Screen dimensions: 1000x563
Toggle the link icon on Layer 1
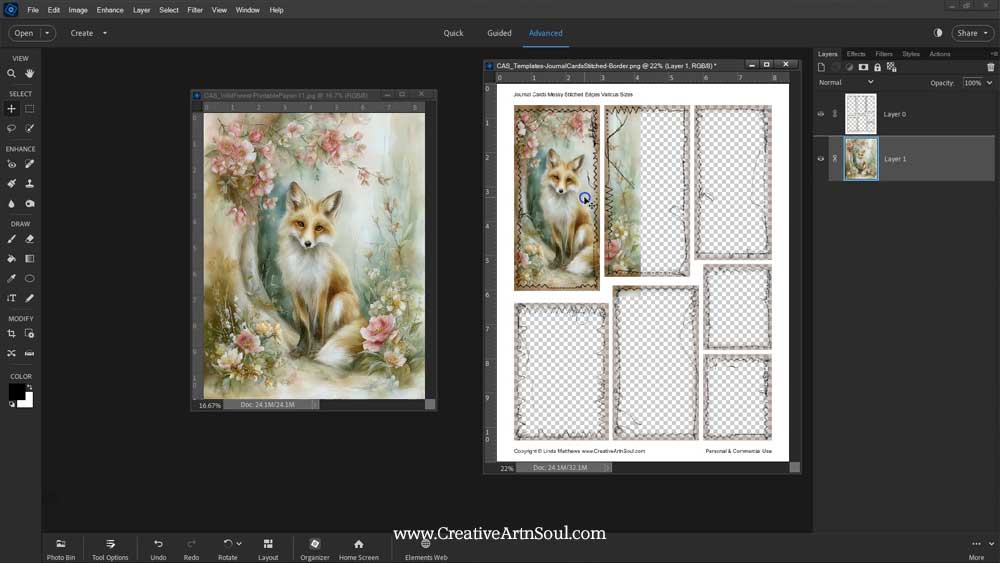click(x=835, y=159)
